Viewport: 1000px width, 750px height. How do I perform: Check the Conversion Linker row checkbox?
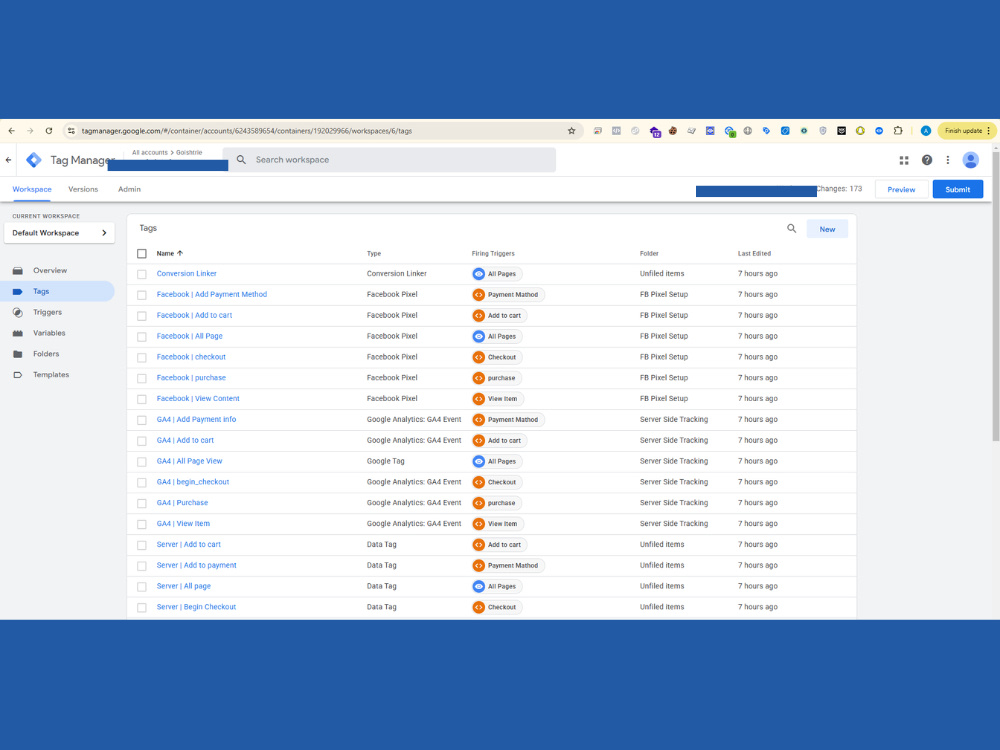click(142, 274)
